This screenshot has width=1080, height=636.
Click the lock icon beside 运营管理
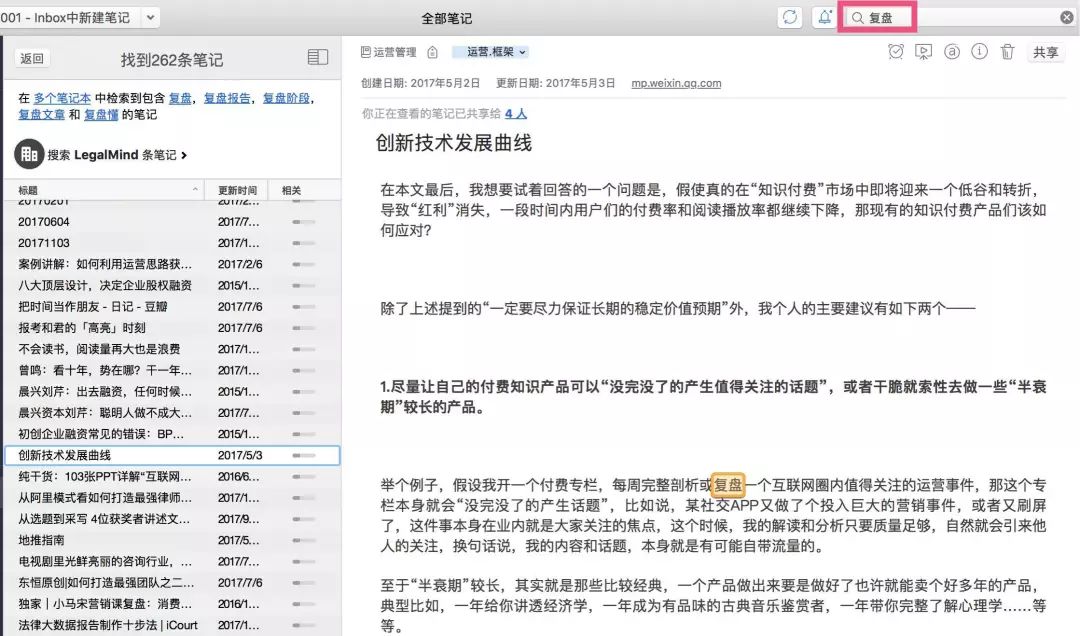click(x=433, y=52)
